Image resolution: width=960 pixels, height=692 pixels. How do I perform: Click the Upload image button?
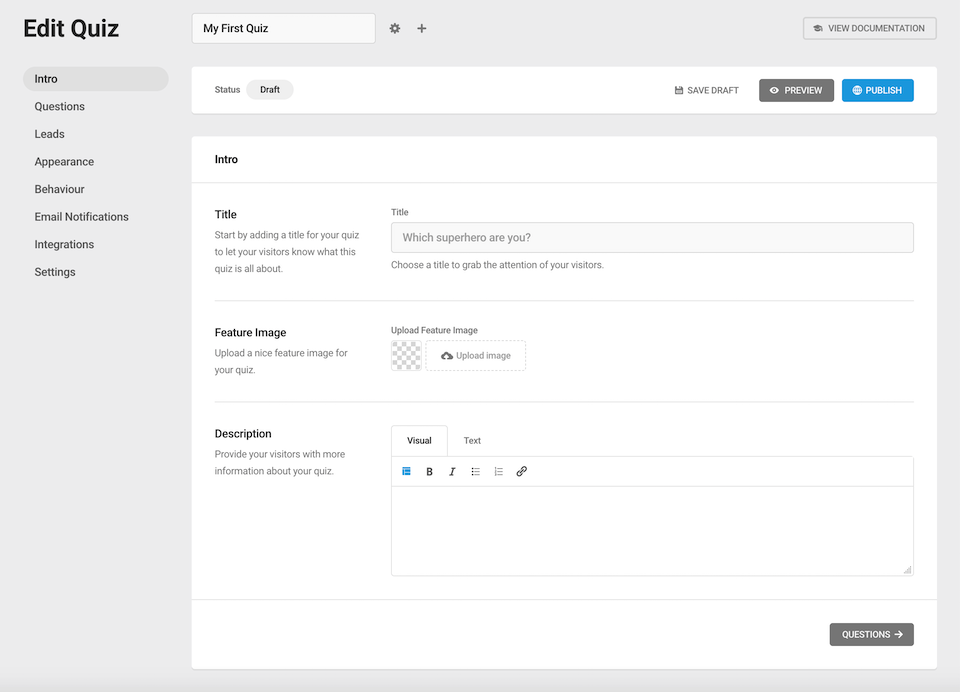coord(476,356)
